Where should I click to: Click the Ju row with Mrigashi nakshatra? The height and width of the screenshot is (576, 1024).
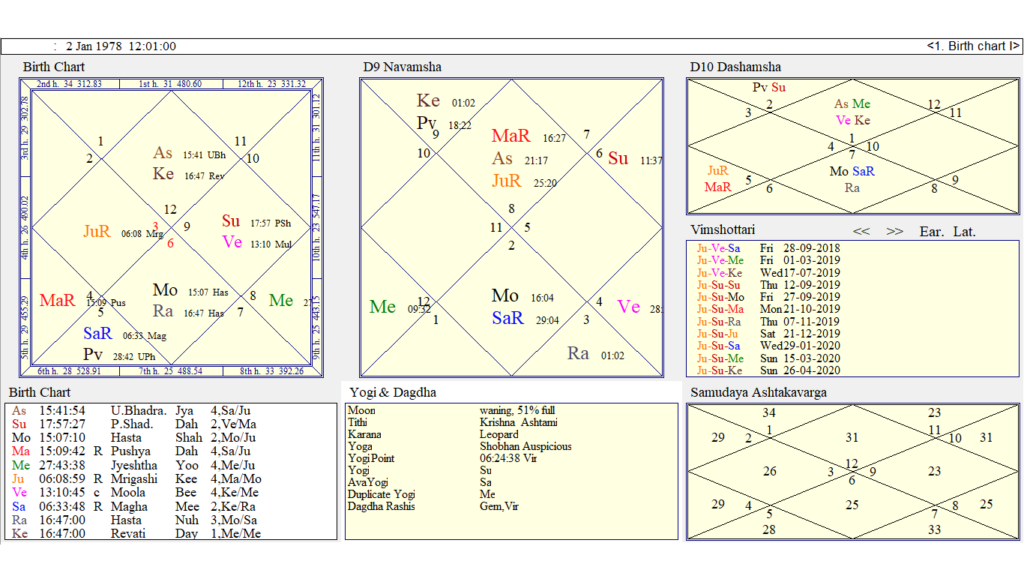click(136, 479)
